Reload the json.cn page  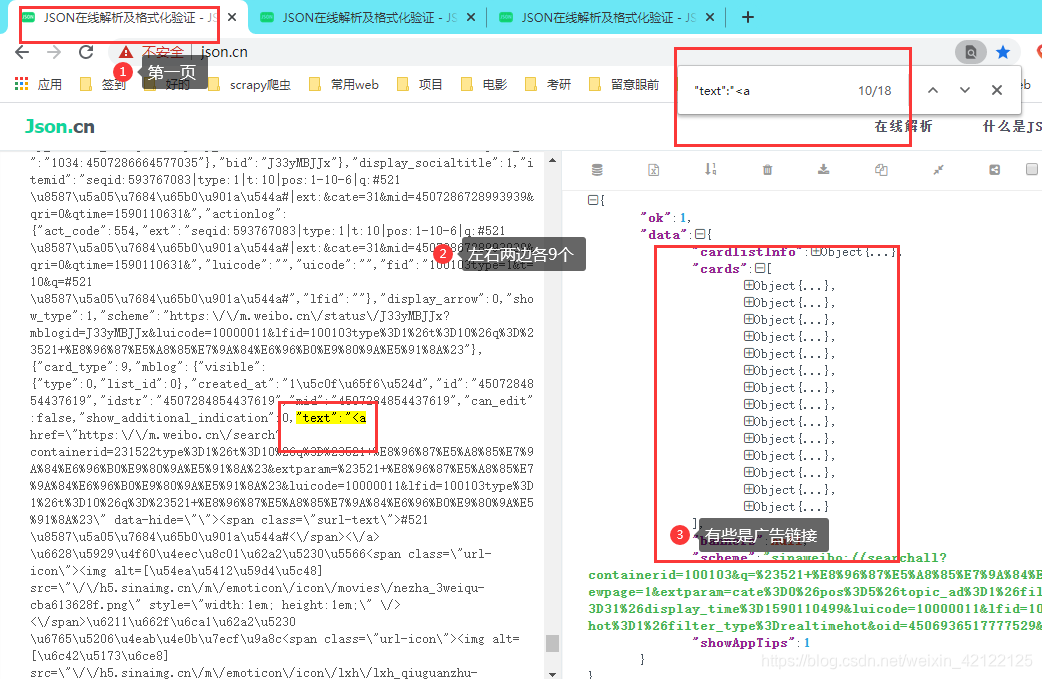tap(86, 52)
